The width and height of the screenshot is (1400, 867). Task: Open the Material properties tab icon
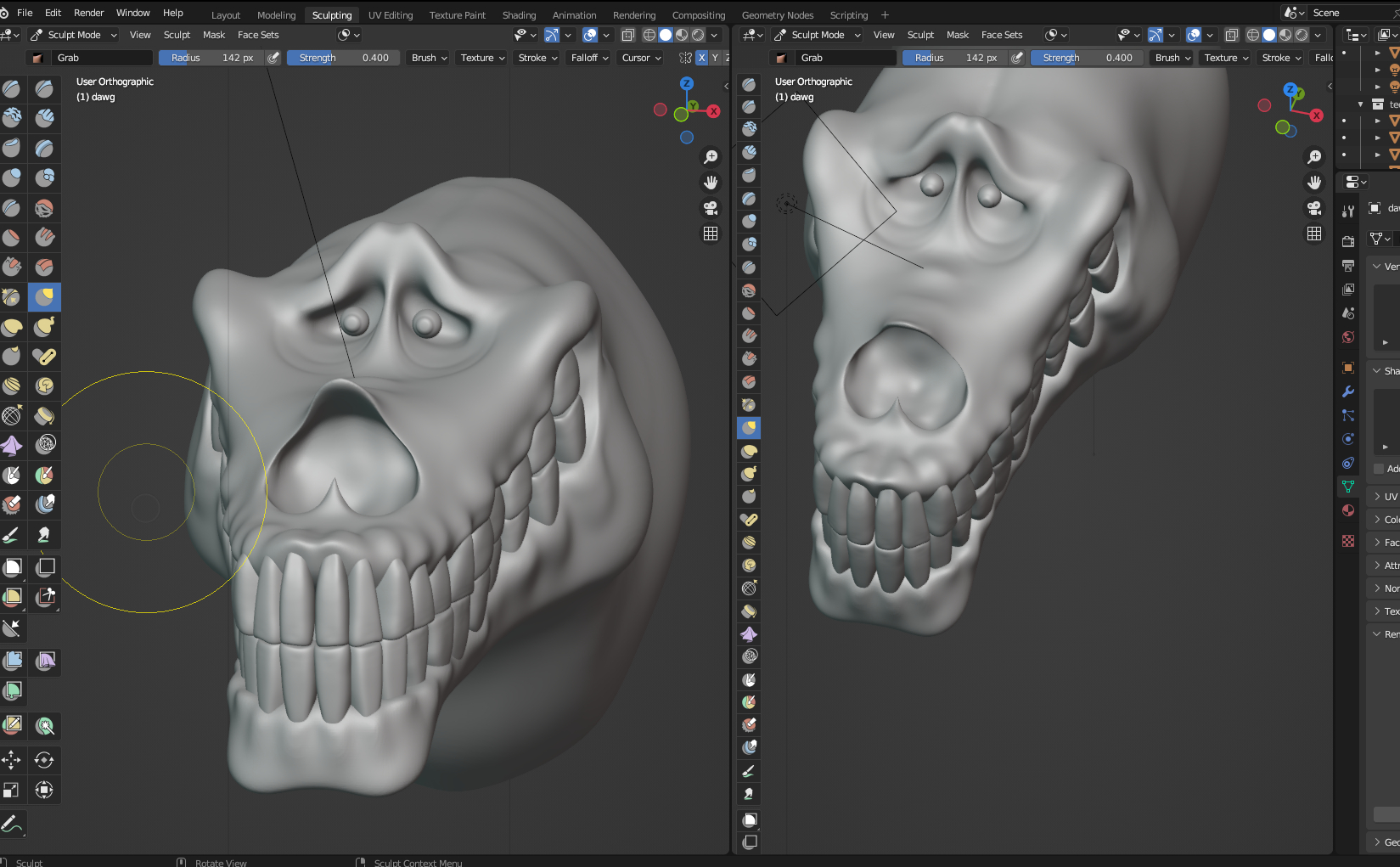coord(1347,510)
